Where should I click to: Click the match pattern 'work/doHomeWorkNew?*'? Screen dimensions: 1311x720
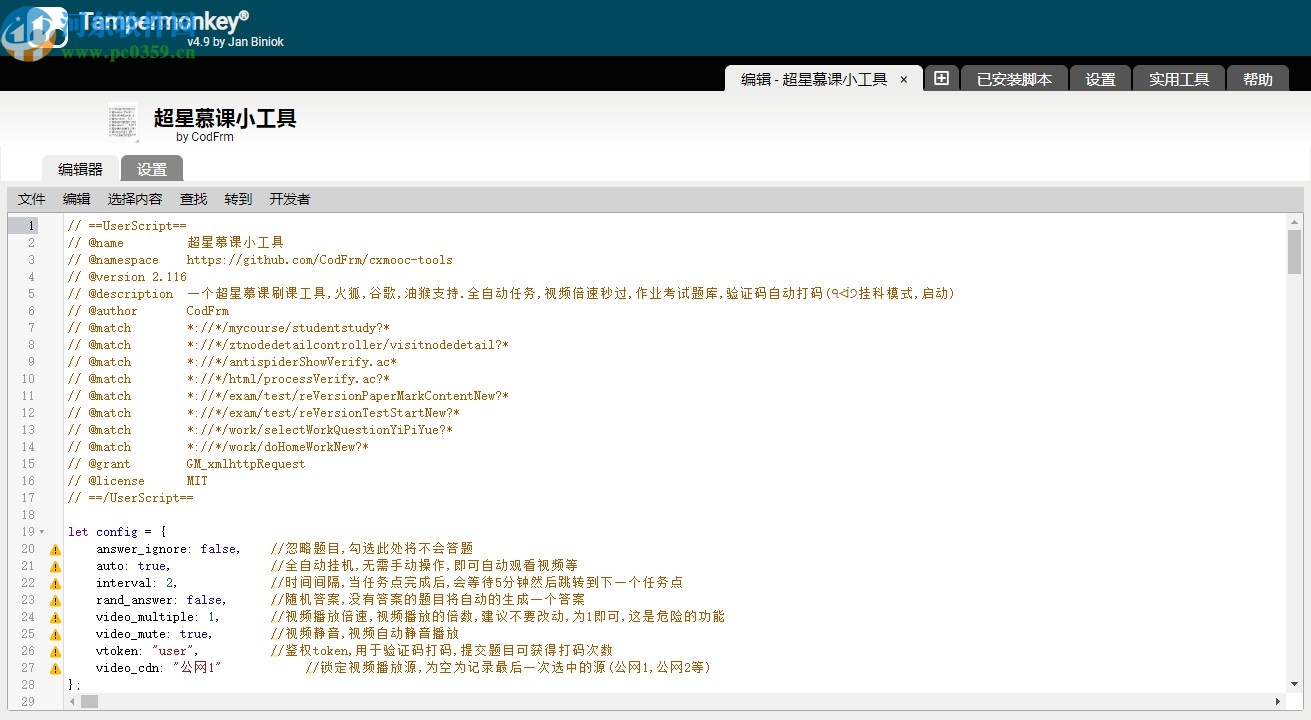pyautogui.click(x=278, y=447)
